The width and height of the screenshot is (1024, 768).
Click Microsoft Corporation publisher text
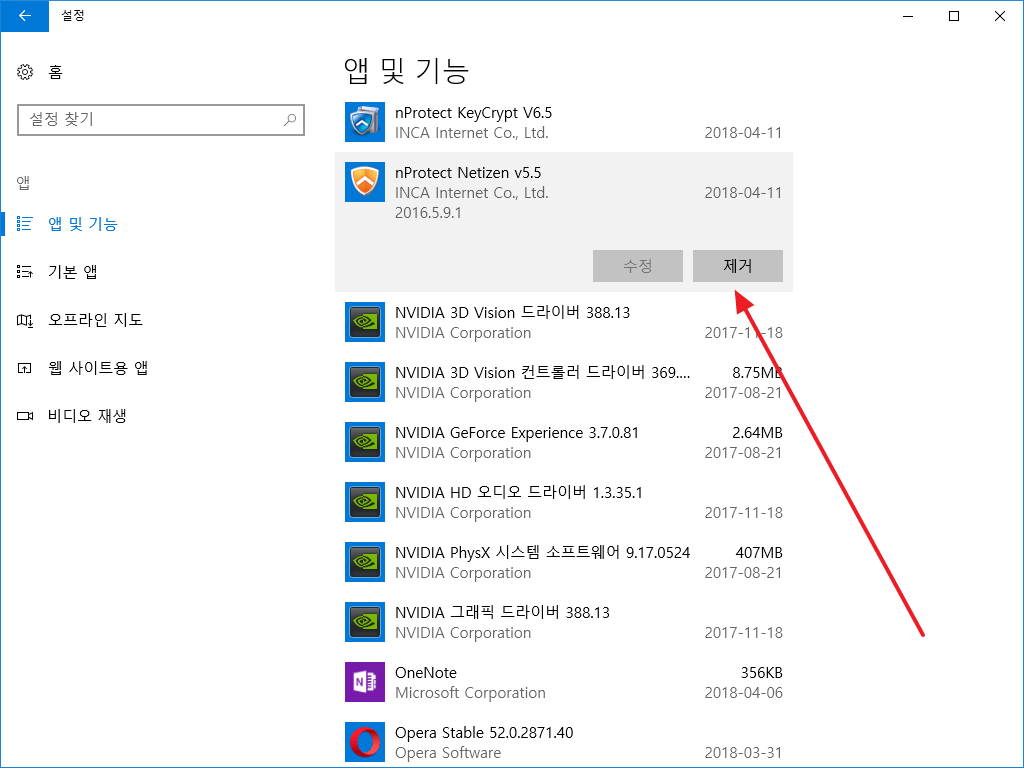[x=470, y=693]
